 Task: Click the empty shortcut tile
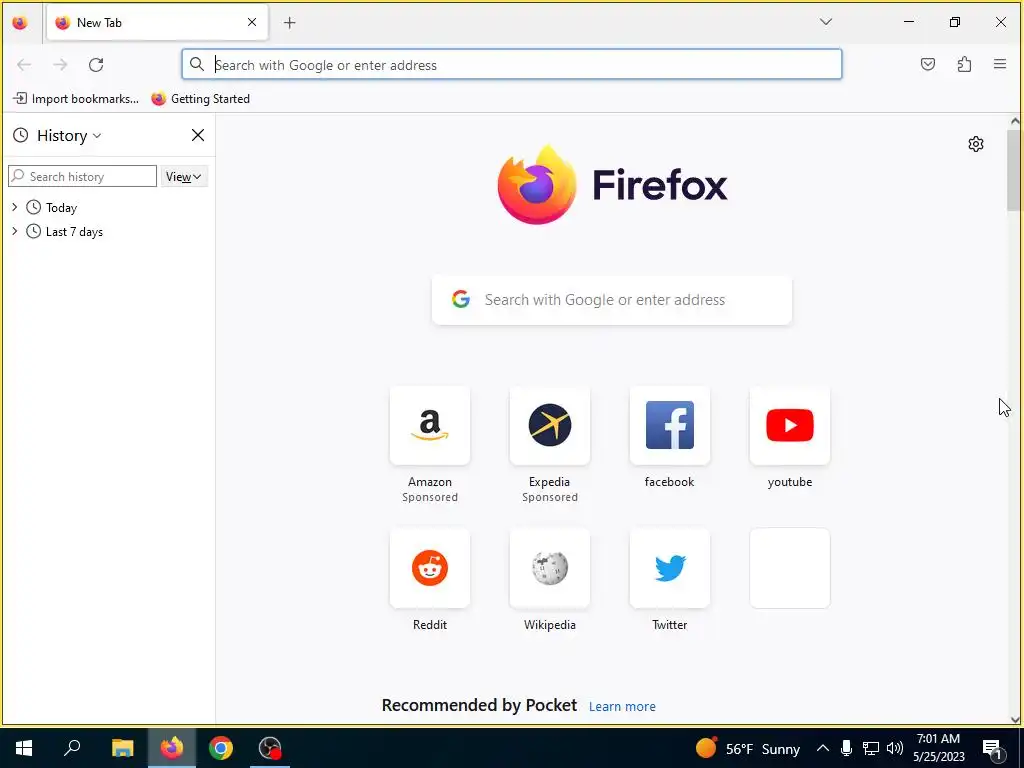[790, 568]
